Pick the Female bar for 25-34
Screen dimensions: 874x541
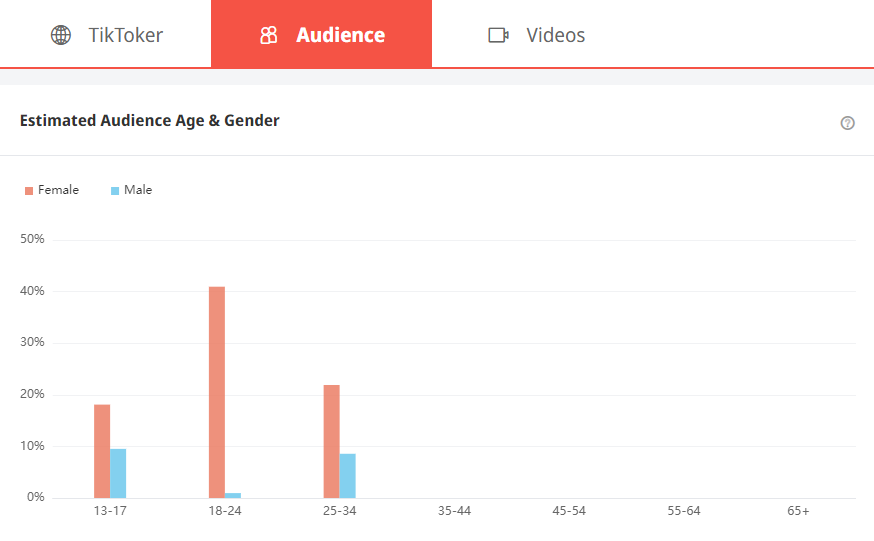(x=332, y=441)
